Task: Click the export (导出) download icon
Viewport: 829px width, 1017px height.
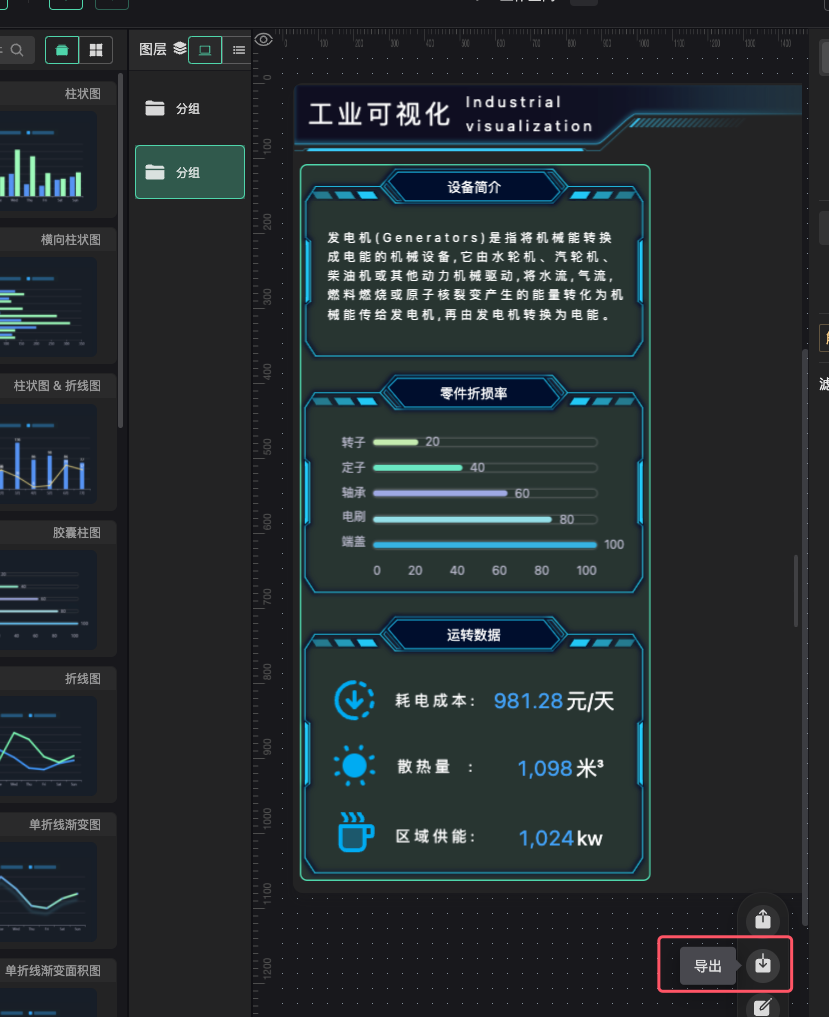Action: click(762, 964)
